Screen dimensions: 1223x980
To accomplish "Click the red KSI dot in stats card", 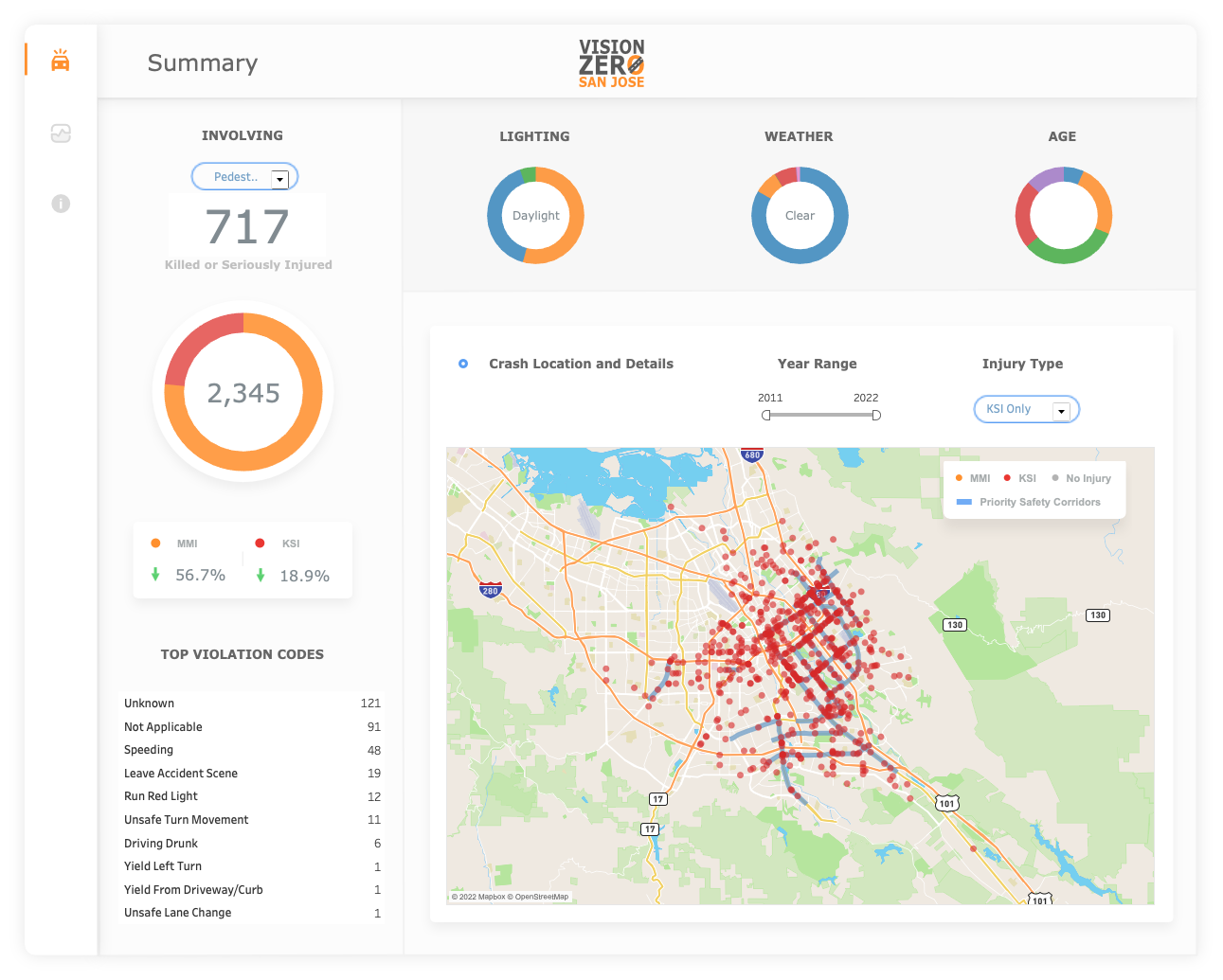I will [260, 543].
